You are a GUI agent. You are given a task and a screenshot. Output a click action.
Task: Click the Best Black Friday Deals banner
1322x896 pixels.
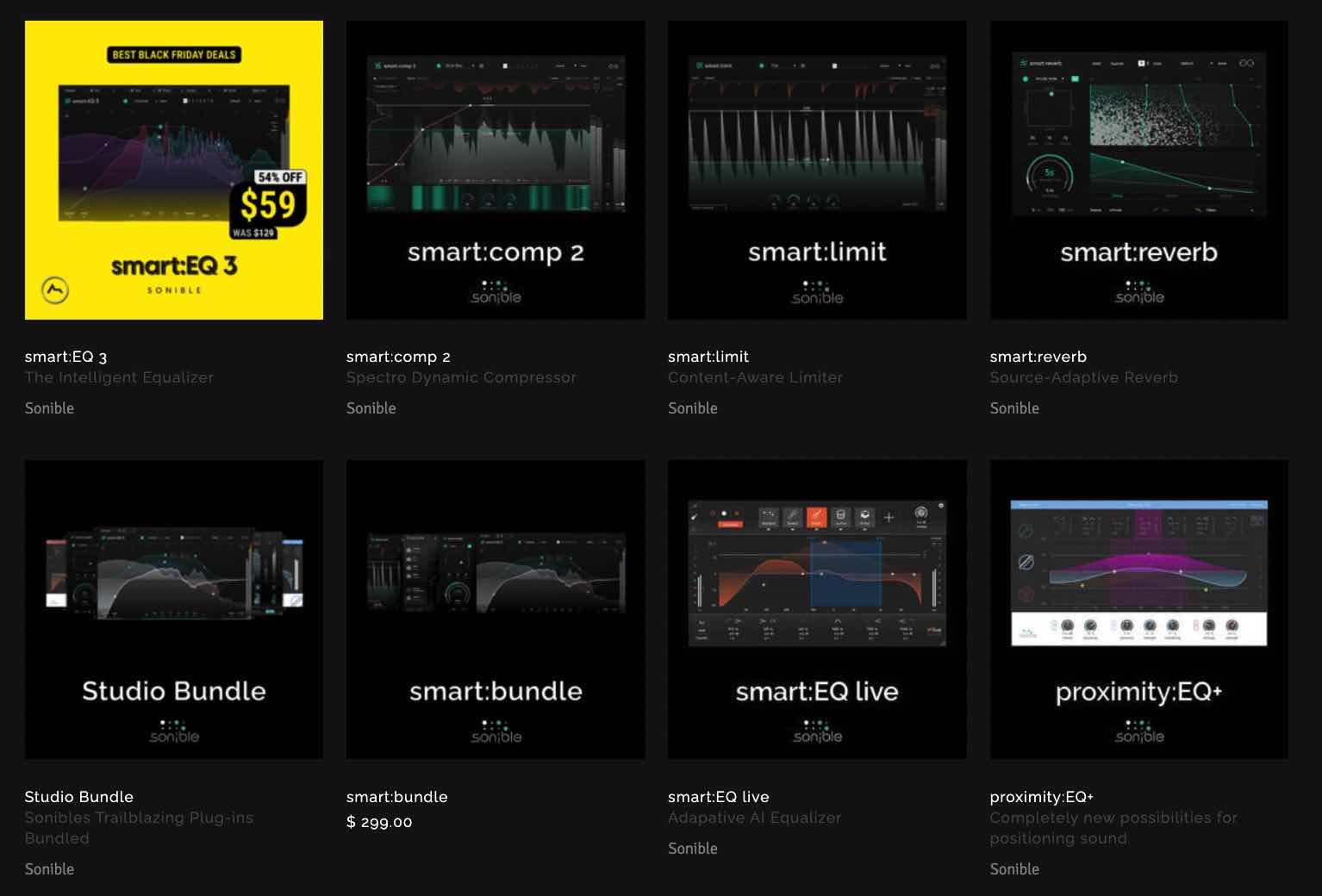(174, 54)
